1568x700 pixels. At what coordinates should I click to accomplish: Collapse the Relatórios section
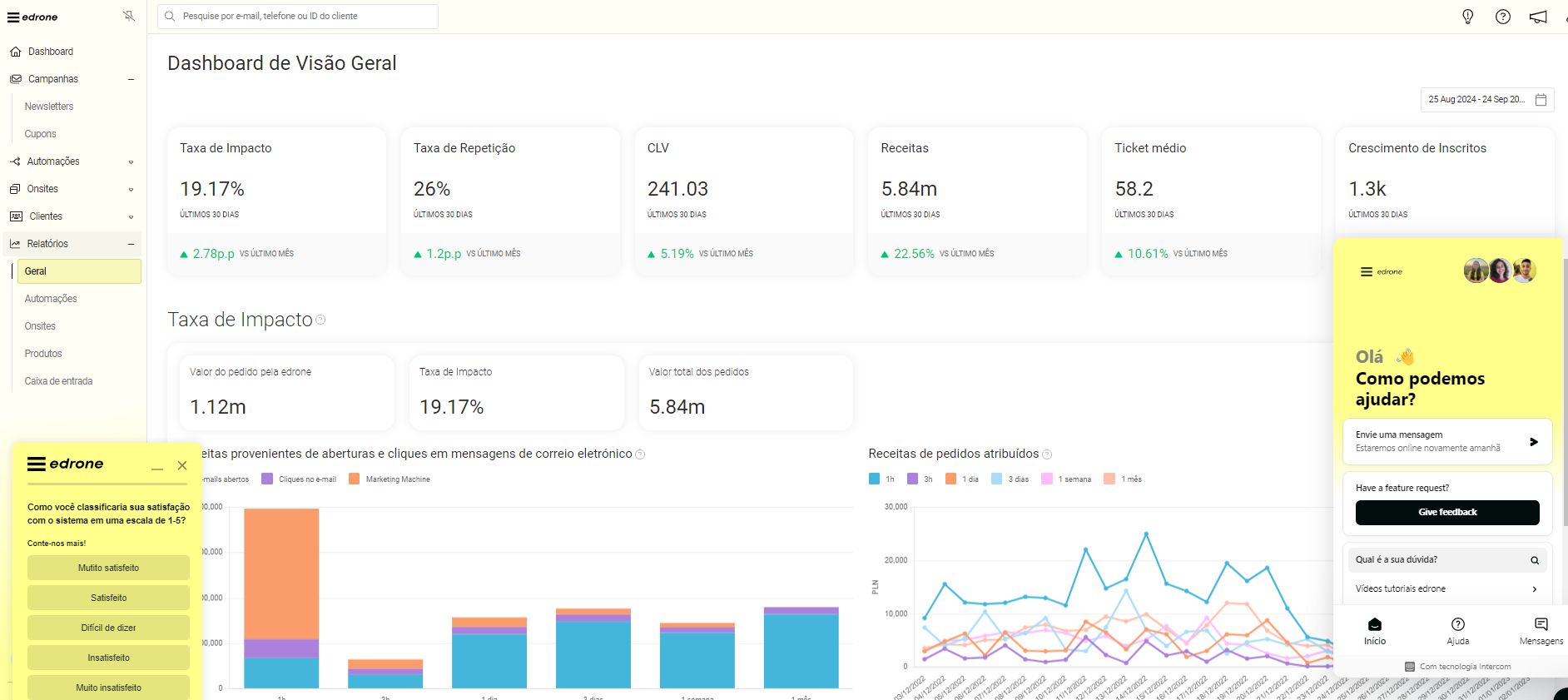(131, 244)
